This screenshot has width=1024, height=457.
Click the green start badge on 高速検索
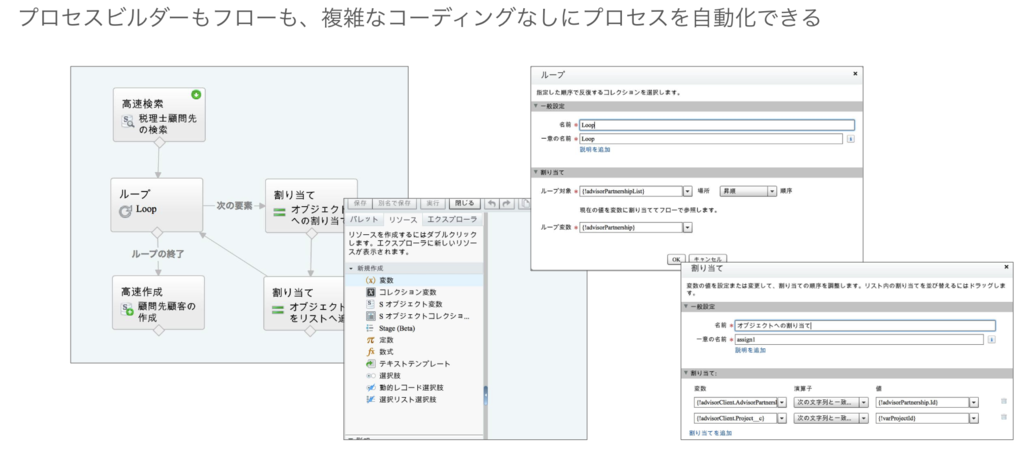point(196,95)
